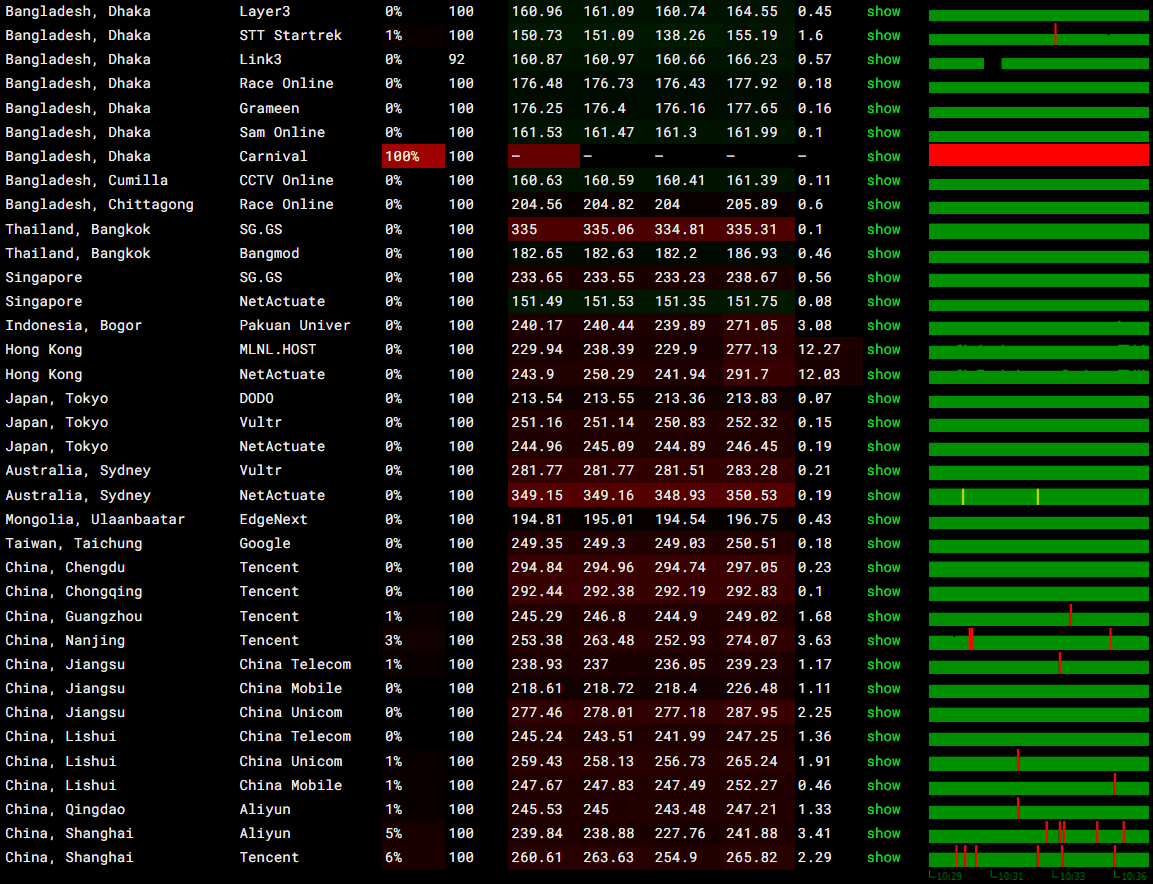Open show link for Sydney Vultr
Viewport: 1153px width, 884px height.
click(x=883, y=471)
